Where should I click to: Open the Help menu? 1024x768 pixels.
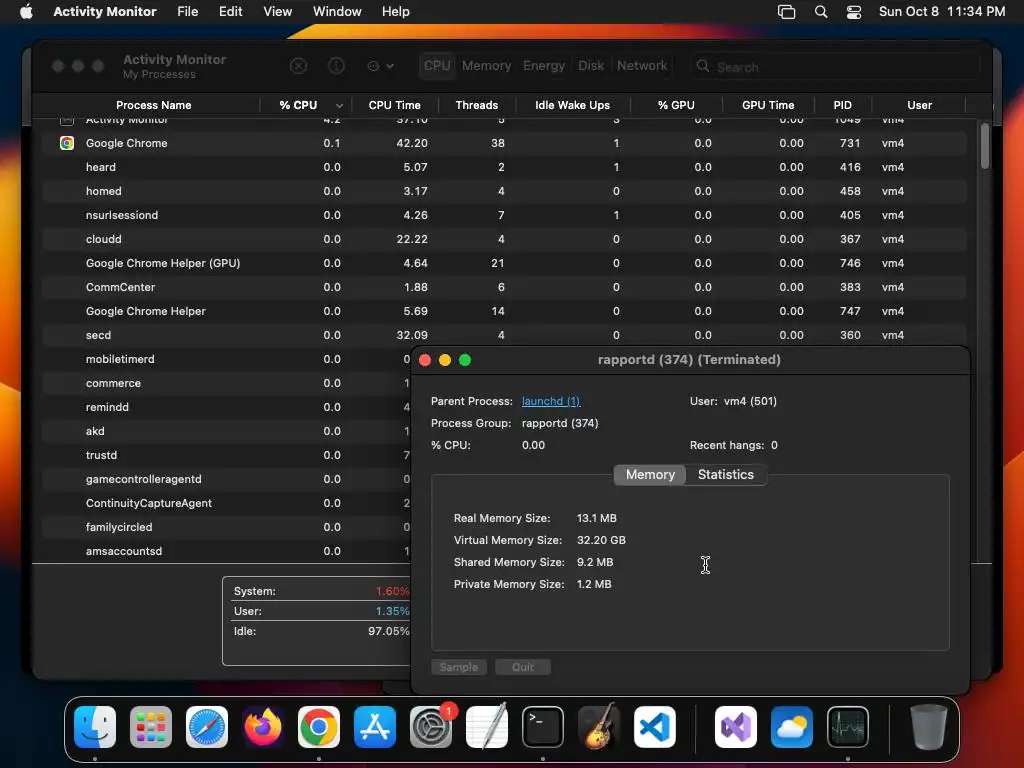396,12
